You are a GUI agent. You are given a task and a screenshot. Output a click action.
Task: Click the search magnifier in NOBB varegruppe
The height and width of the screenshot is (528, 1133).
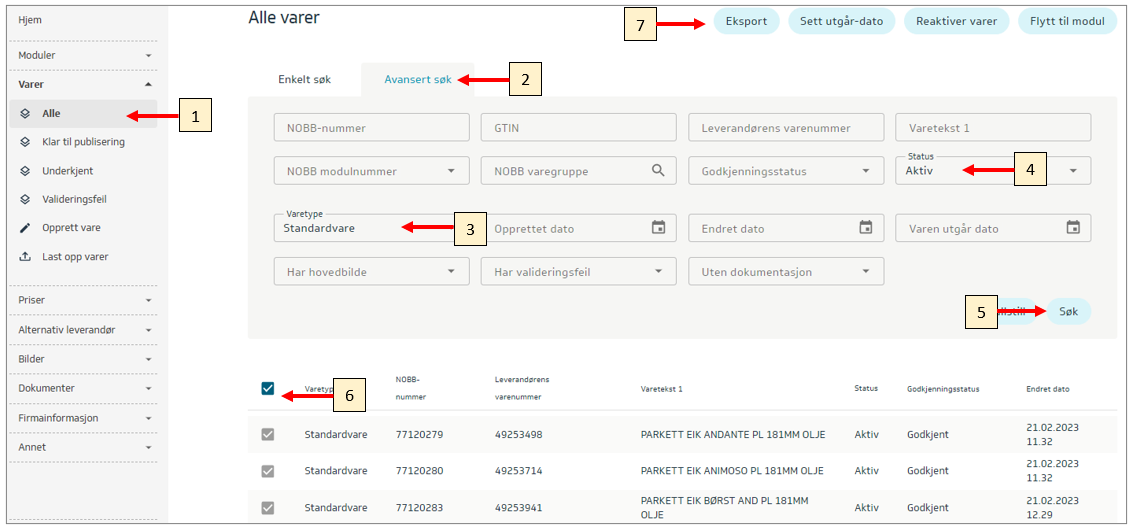pyautogui.click(x=658, y=171)
